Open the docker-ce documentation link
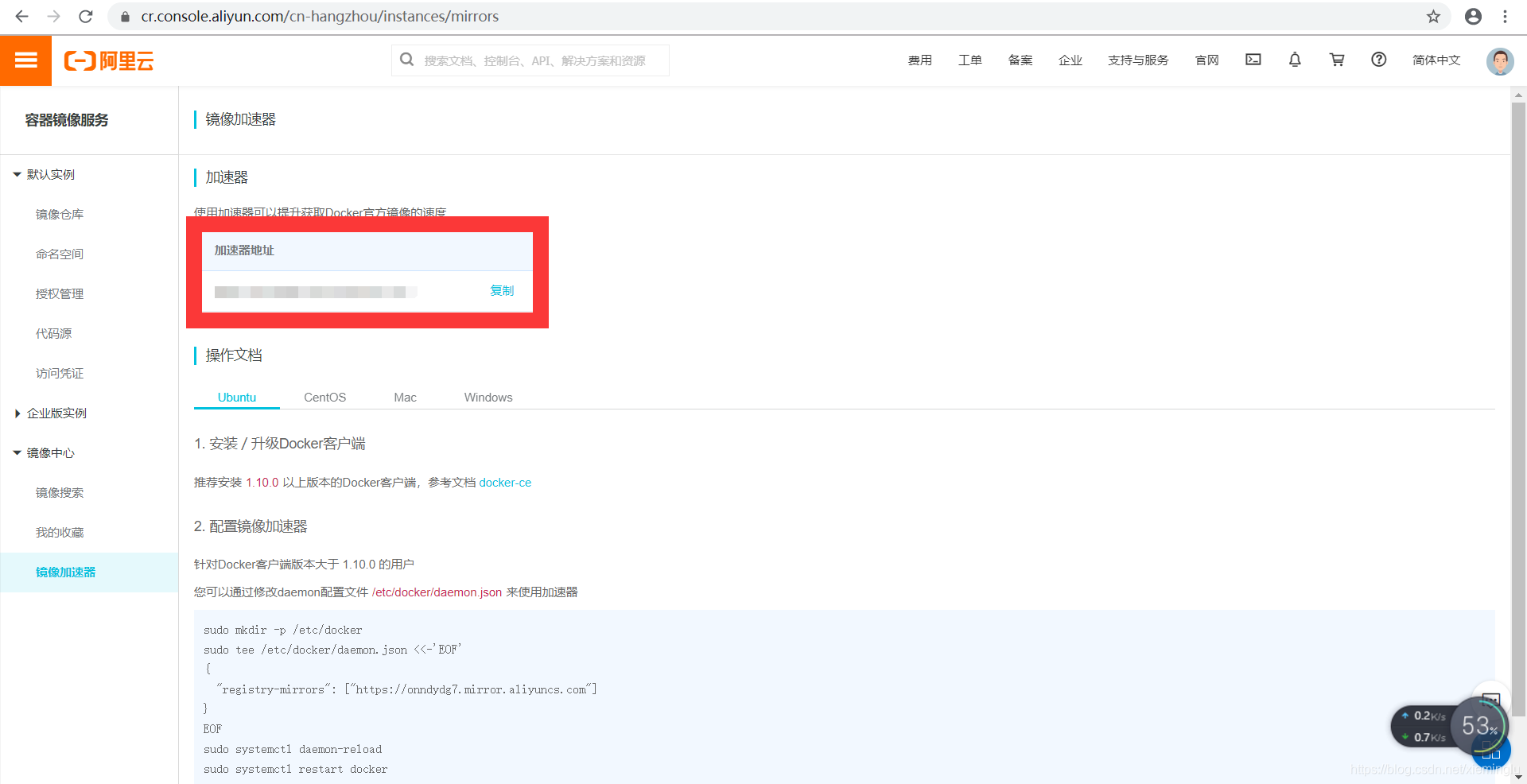The height and width of the screenshot is (784, 1527). (505, 483)
